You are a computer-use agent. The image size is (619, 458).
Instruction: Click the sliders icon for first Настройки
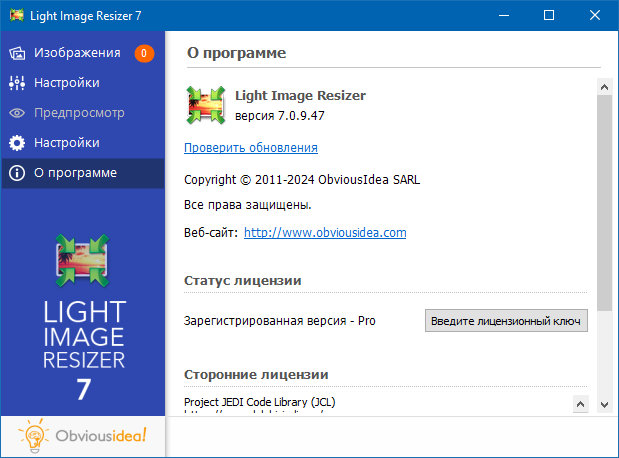(x=17, y=83)
